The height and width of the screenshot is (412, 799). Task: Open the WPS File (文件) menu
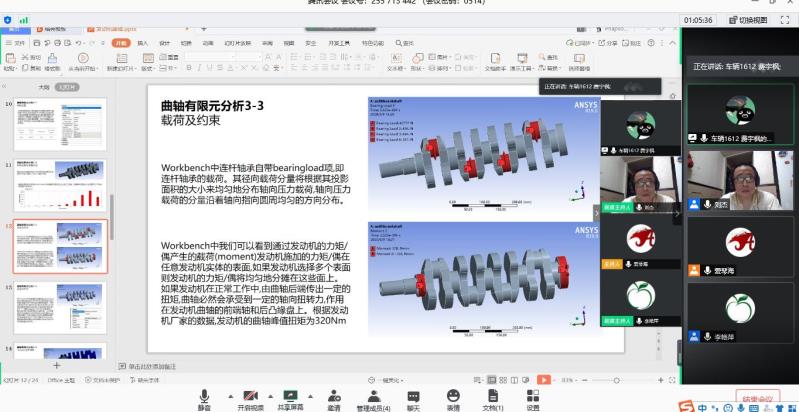(x=17, y=43)
